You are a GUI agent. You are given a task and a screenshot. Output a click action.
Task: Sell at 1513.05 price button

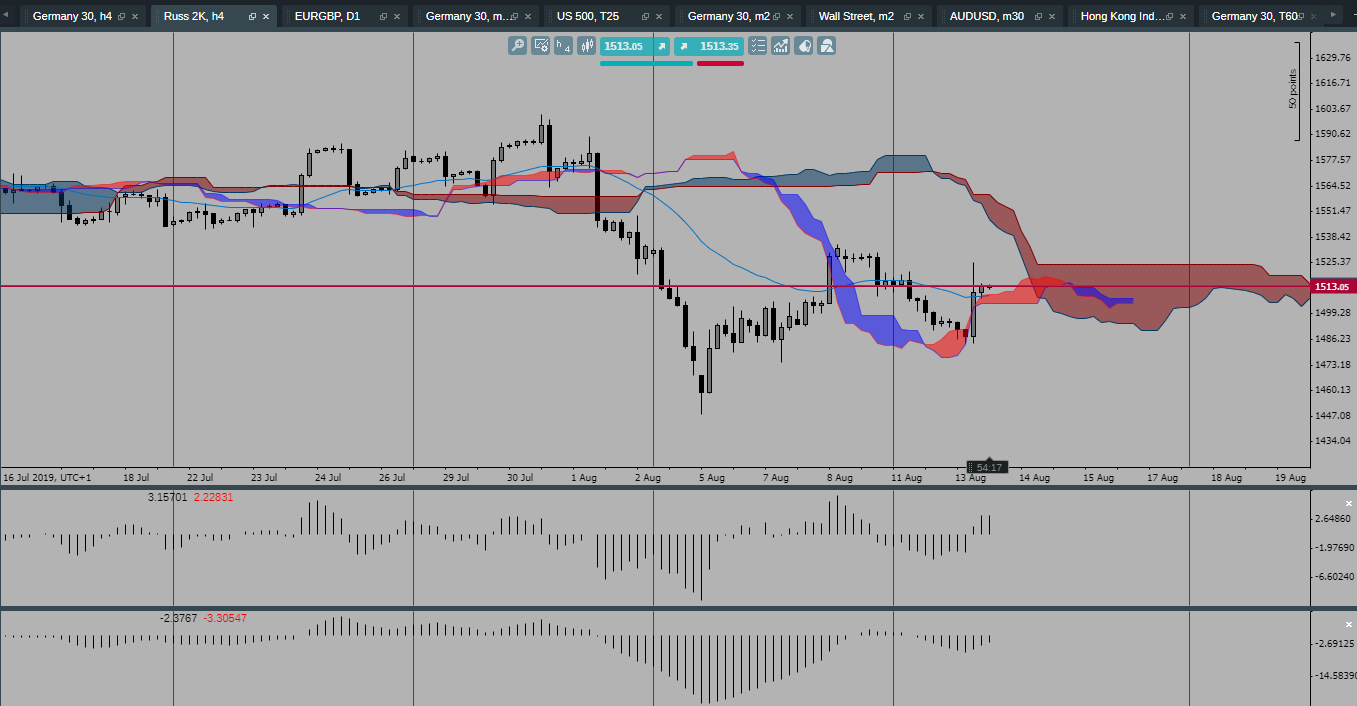(635, 46)
